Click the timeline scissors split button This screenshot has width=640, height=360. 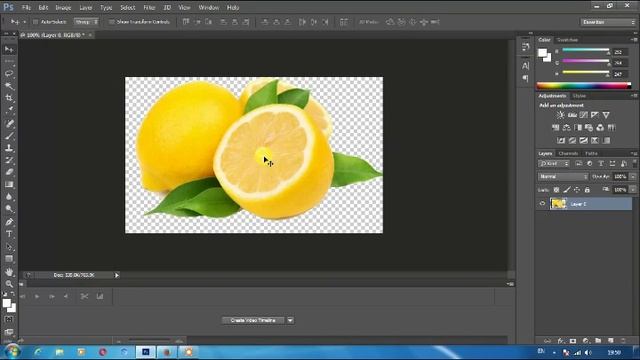pyautogui.click(x=84, y=297)
